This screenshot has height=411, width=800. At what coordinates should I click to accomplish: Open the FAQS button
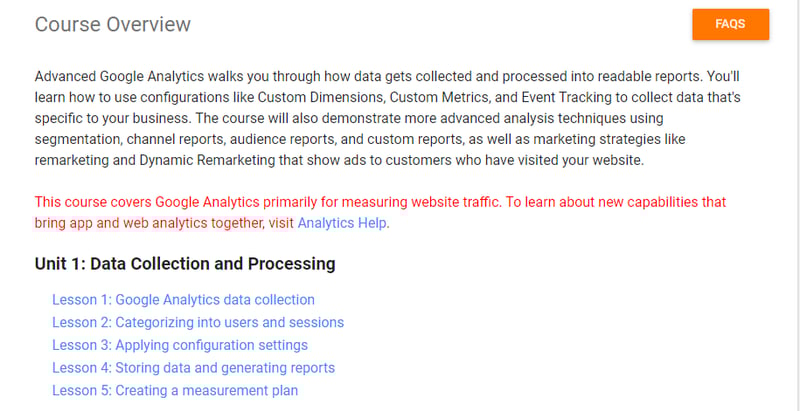[x=730, y=24]
